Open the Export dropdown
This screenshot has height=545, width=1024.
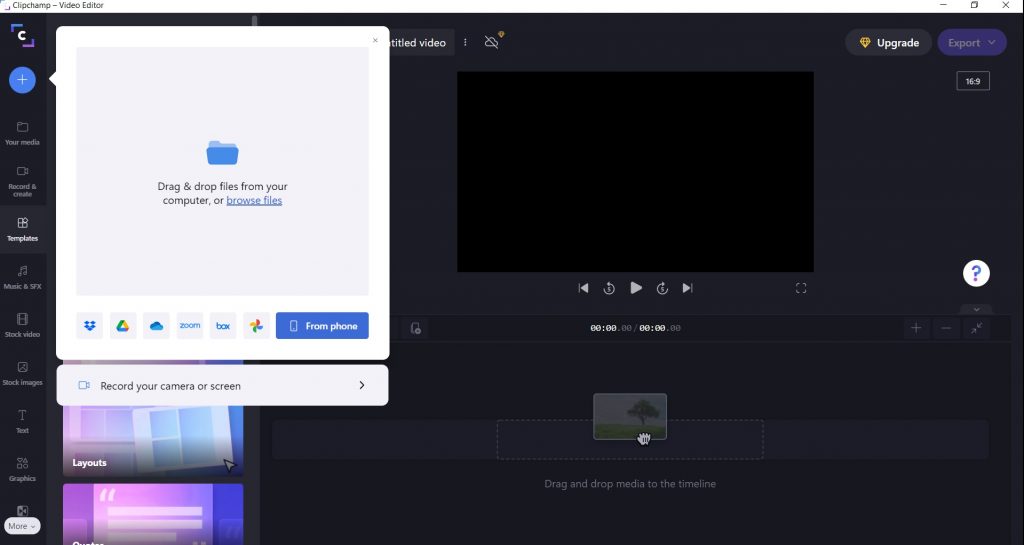tap(972, 42)
